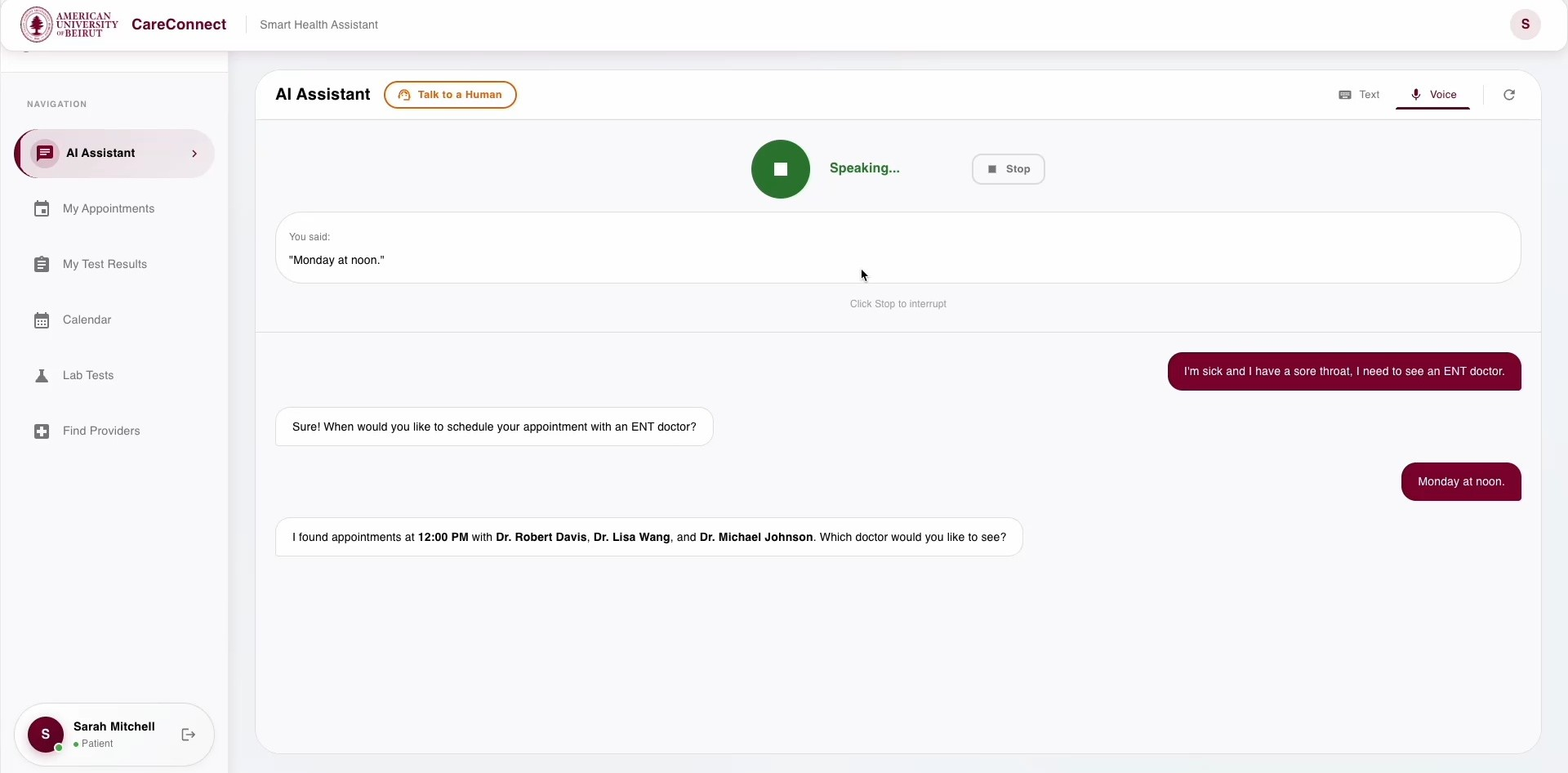Click the Sarah Mitchell name in profile card

[114, 726]
